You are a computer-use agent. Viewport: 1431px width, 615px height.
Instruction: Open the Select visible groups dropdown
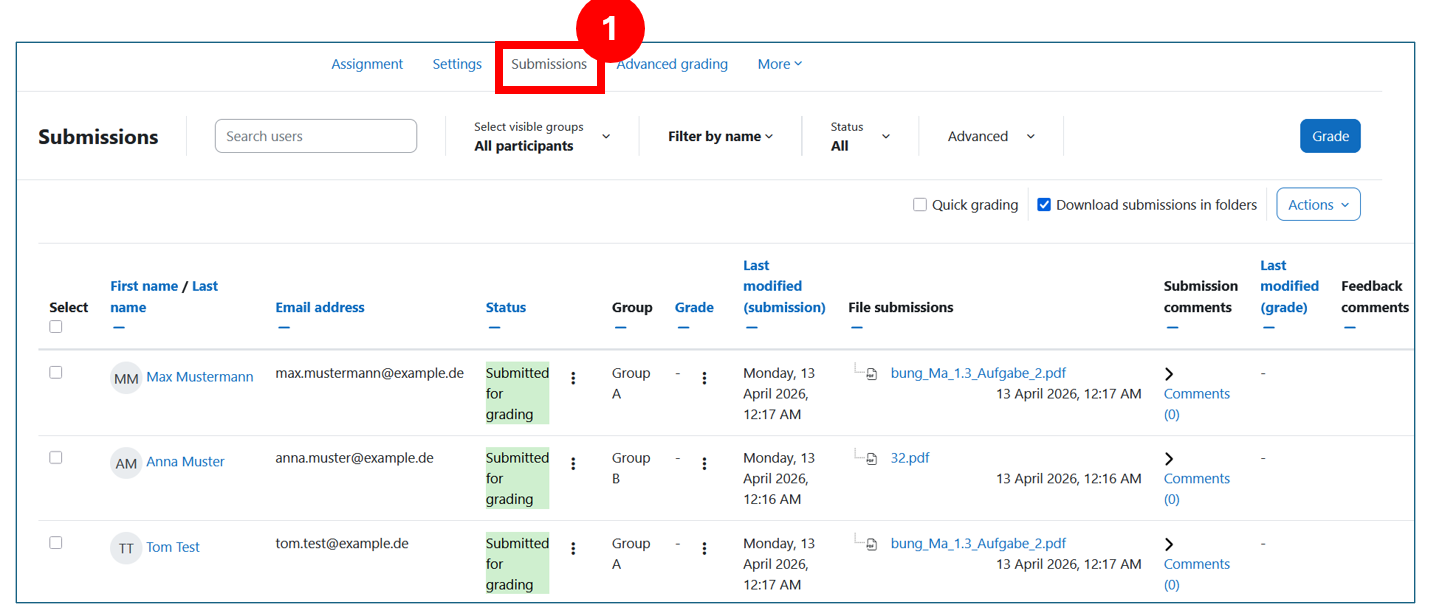click(x=541, y=136)
